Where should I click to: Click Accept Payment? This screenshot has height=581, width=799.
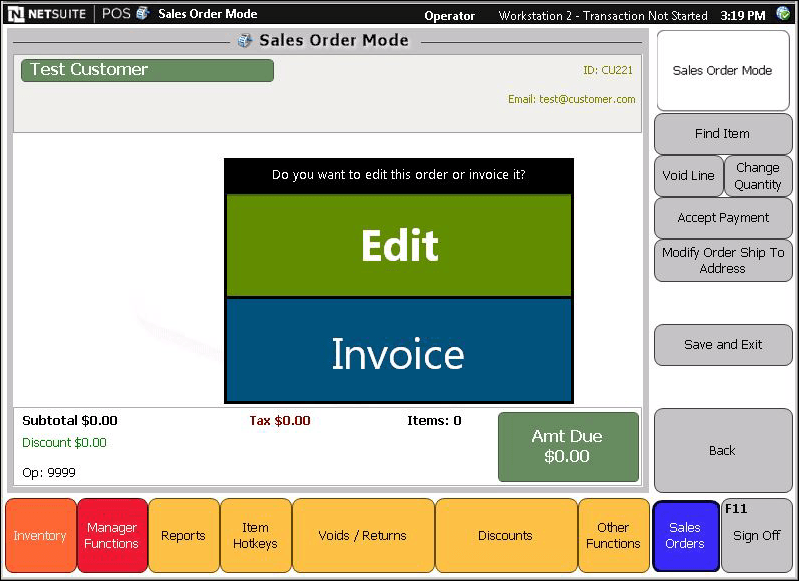click(x=723, y=218)
